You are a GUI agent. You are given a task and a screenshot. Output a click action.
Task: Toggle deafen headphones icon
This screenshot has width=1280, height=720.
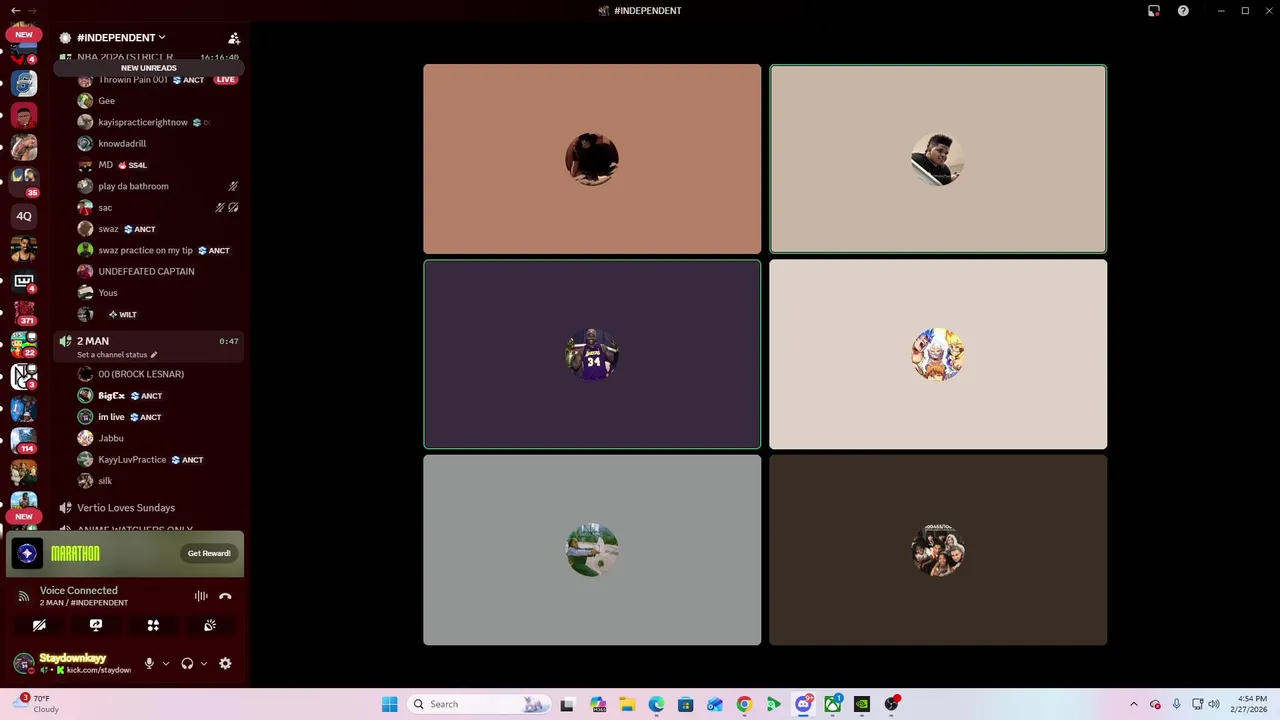[x=187, y=663]
